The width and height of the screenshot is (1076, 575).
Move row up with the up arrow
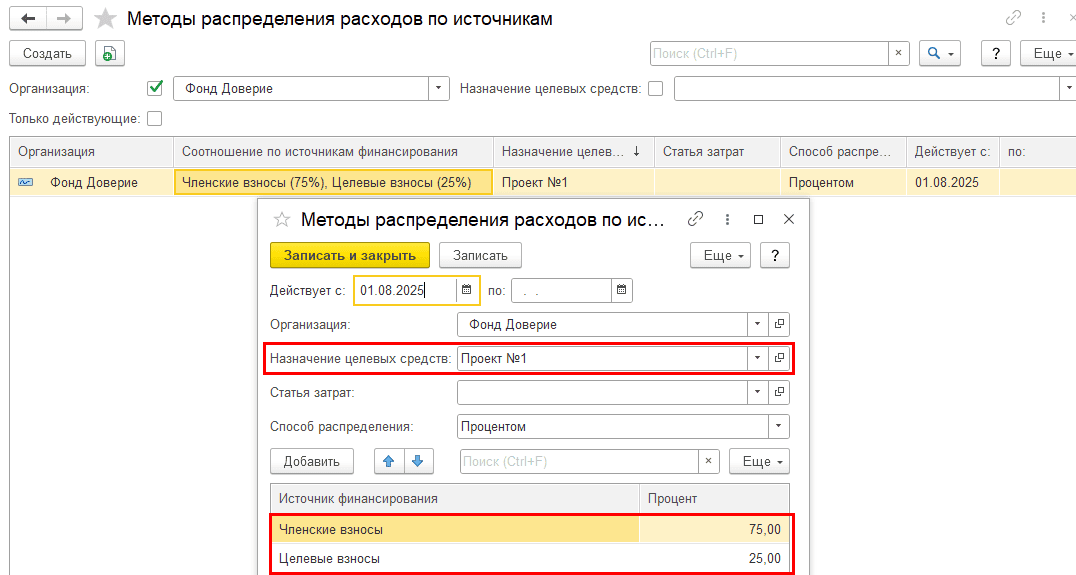point(388,461)
